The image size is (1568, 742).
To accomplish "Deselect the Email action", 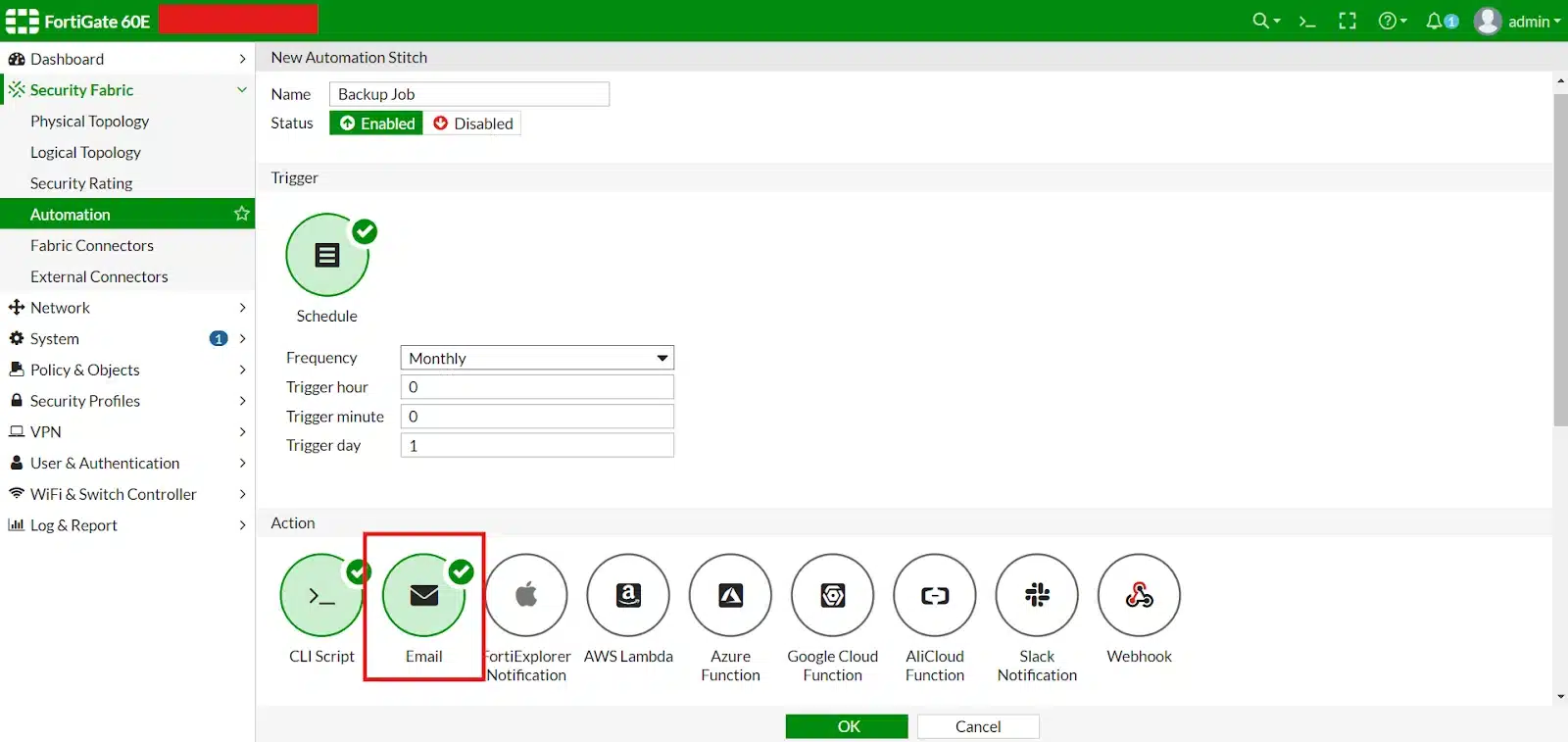I will coord(424,595).
